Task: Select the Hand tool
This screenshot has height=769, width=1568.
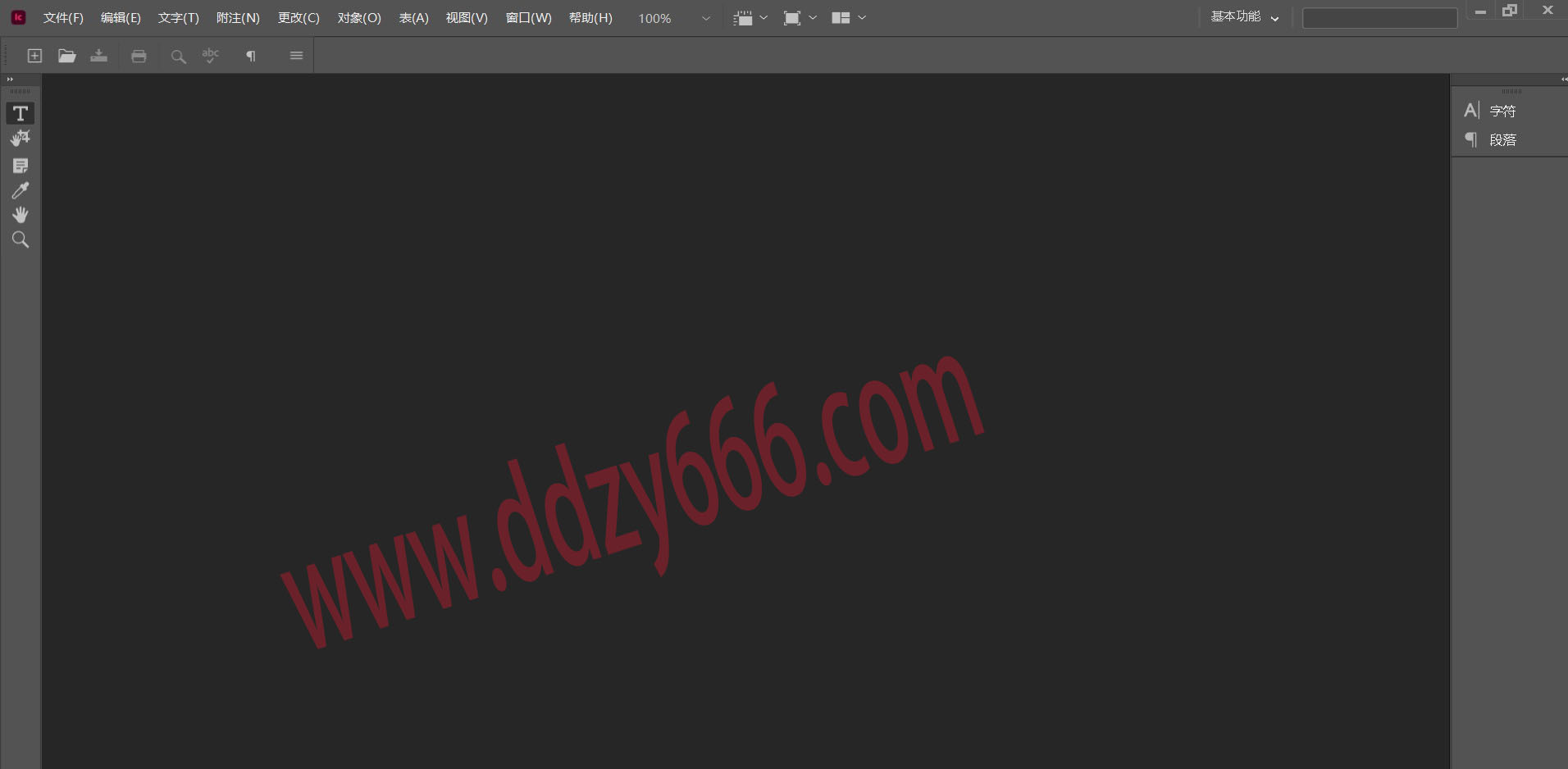Action: (x=21, y=215)
